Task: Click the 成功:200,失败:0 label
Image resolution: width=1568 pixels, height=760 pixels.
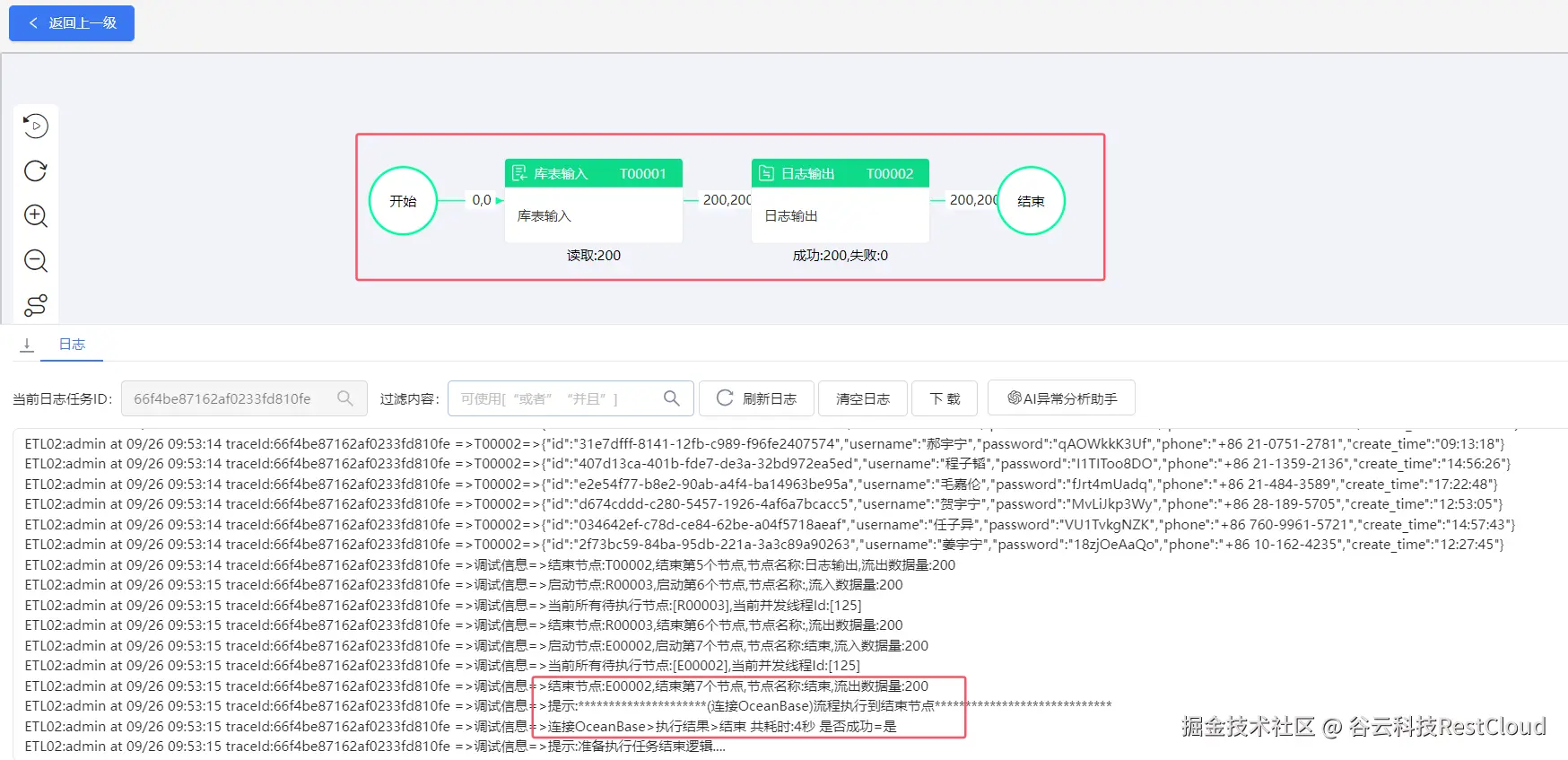Action: pyautogui.click(x=841, y=256)
